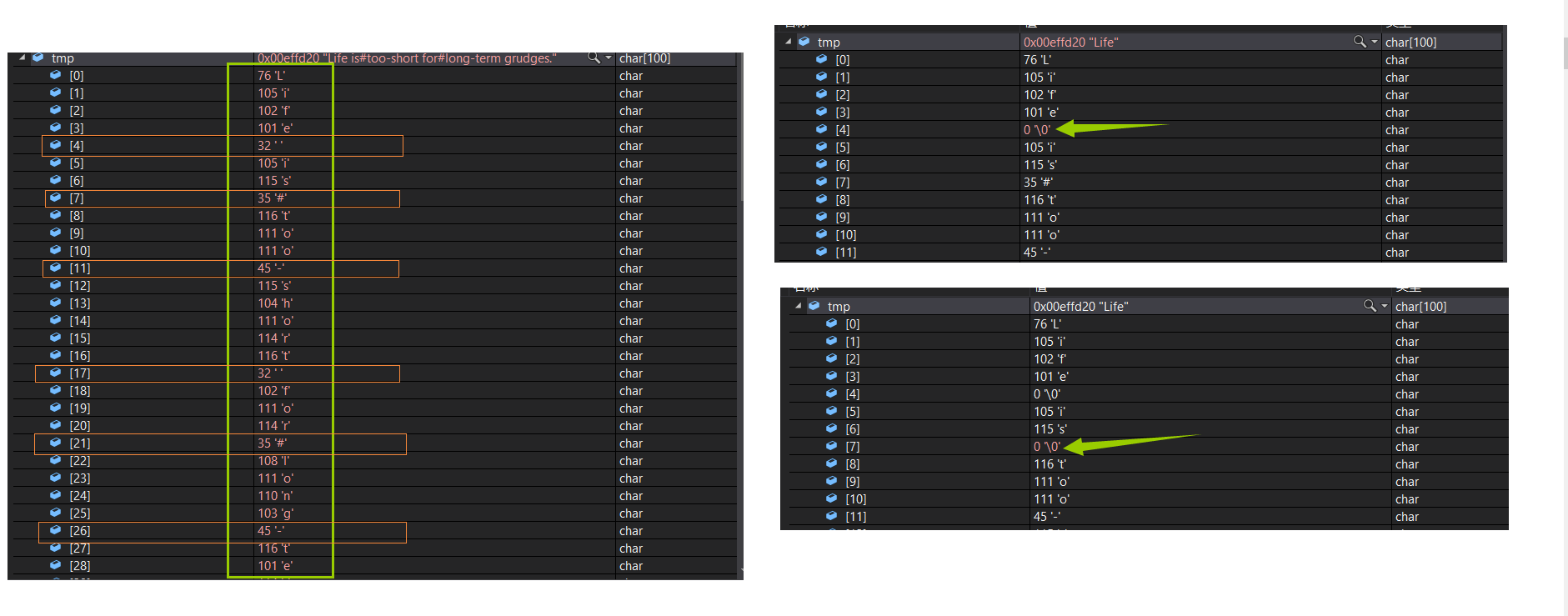Click the cube icon of element [28]

coord(55,565)
